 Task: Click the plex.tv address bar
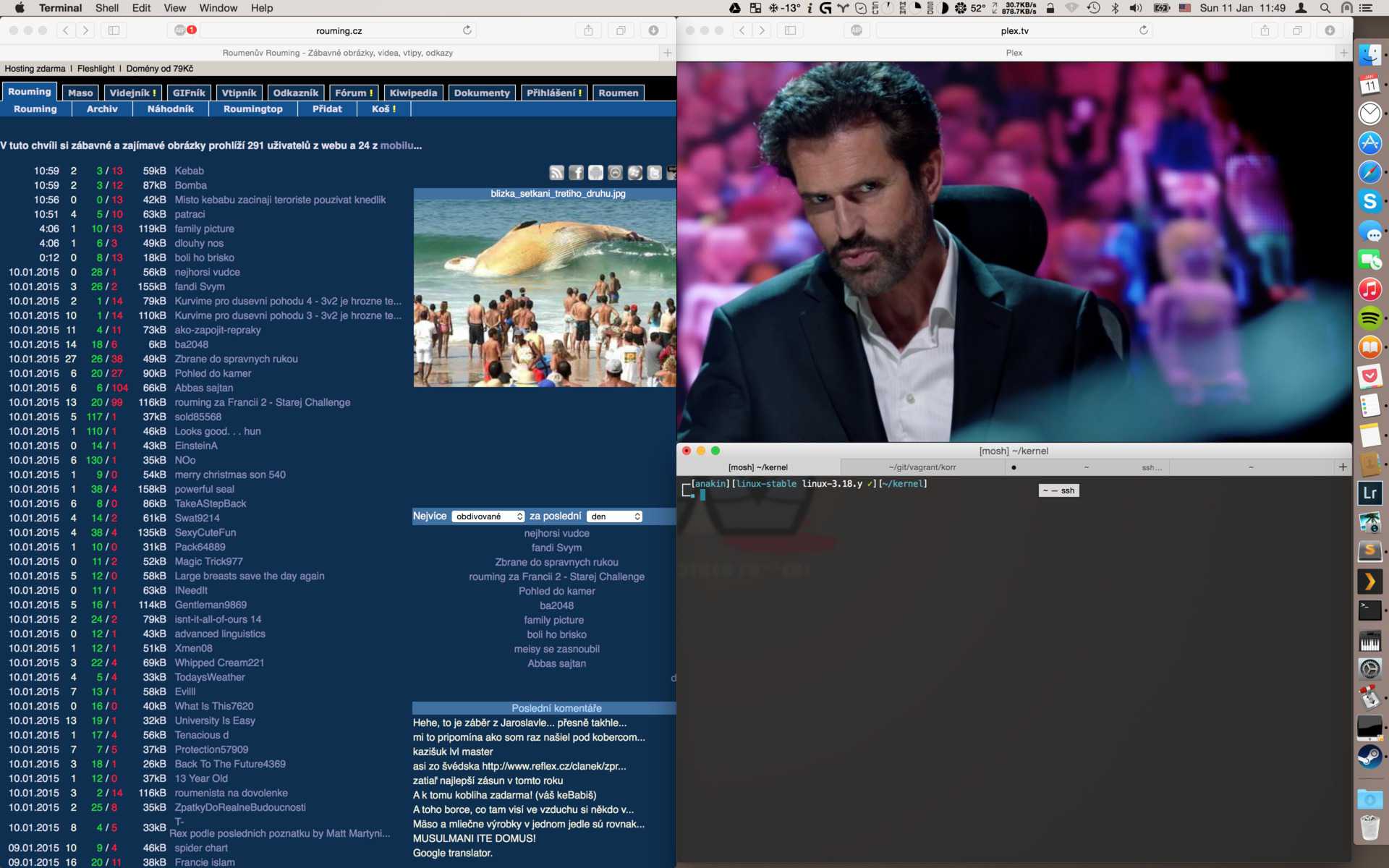(x=1015, y=30)
